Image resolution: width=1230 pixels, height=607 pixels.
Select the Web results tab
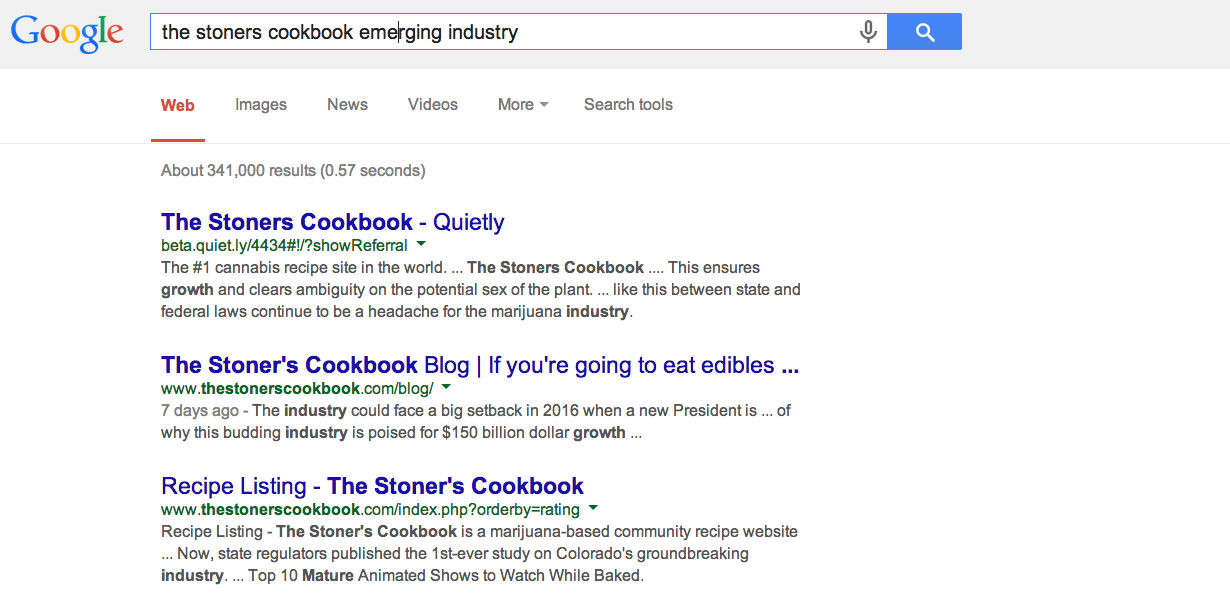point(178,105)
